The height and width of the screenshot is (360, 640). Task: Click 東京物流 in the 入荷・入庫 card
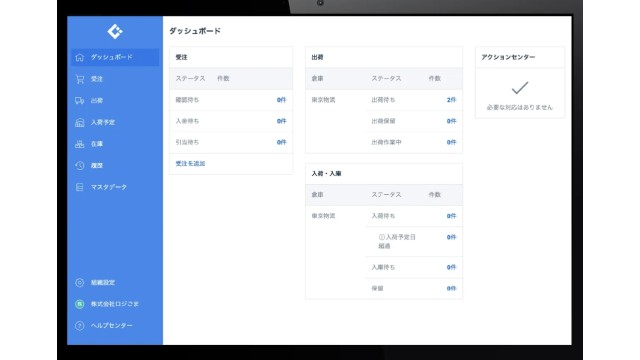point(323,216)
